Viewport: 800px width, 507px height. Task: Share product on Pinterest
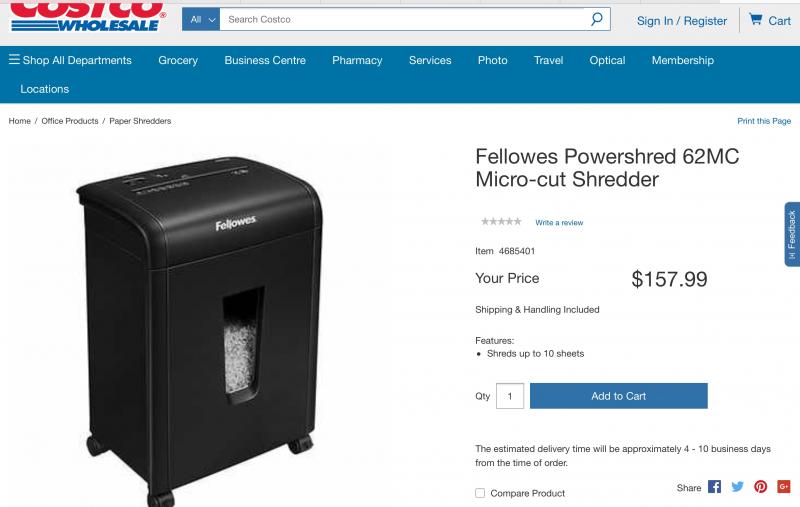[x=760, y=487]
